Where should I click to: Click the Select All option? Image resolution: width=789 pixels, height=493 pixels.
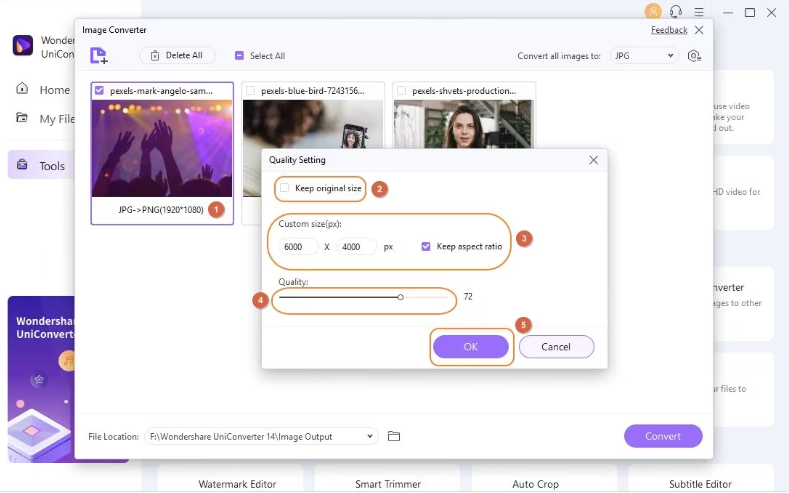pos(260,56)
